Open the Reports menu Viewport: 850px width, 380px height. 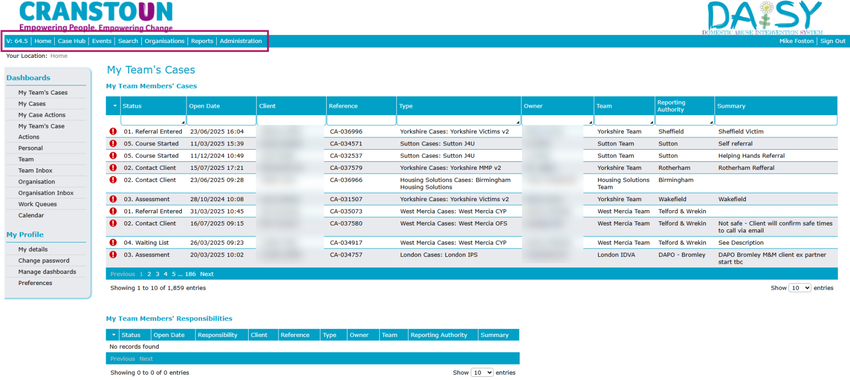point(202,41)
